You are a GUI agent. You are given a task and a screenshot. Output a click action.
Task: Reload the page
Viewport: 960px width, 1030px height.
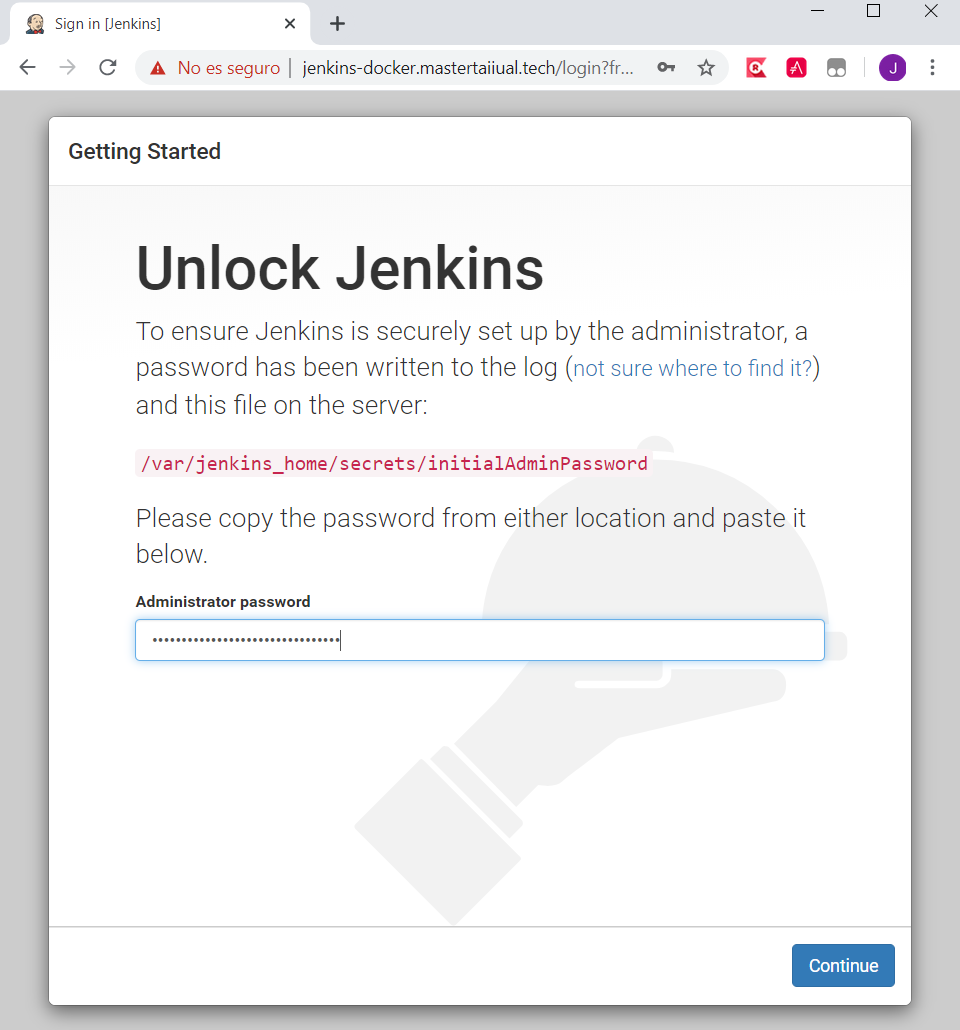click(x=108, y=68)
